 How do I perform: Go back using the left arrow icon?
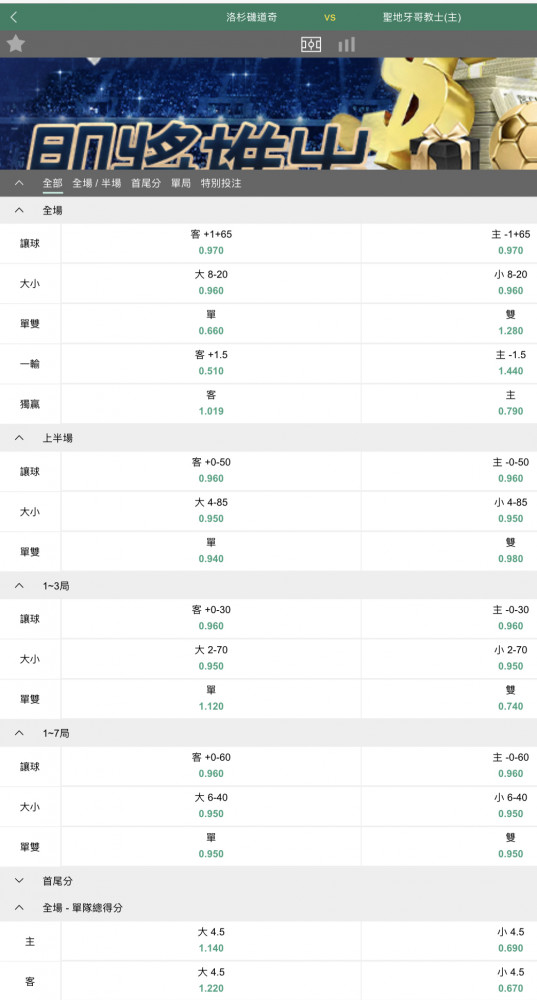coord(14,17)
